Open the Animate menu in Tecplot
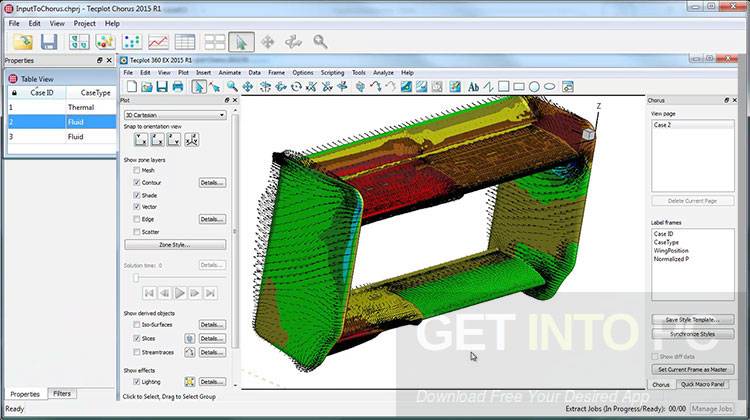The height and width of the screenshot is (420, 750). (229, 72)
